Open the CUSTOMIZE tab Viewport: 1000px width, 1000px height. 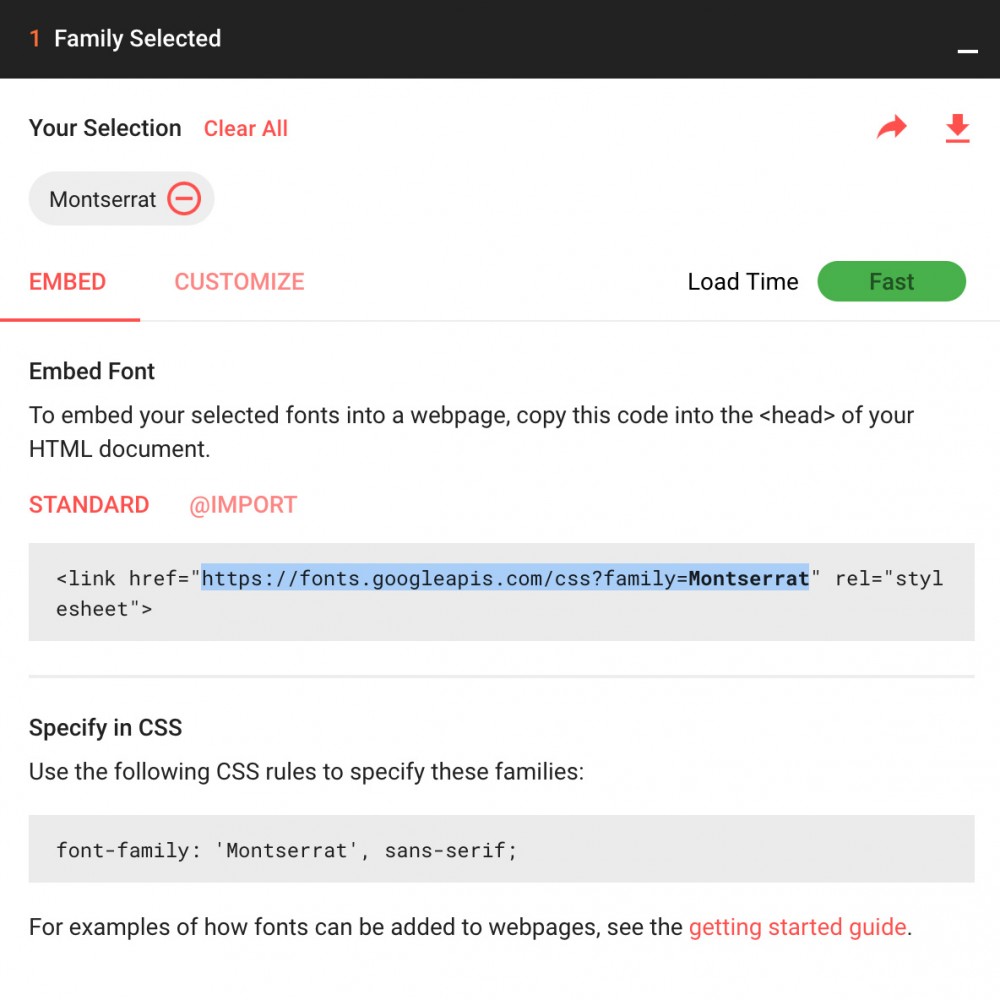coord(239,282)
